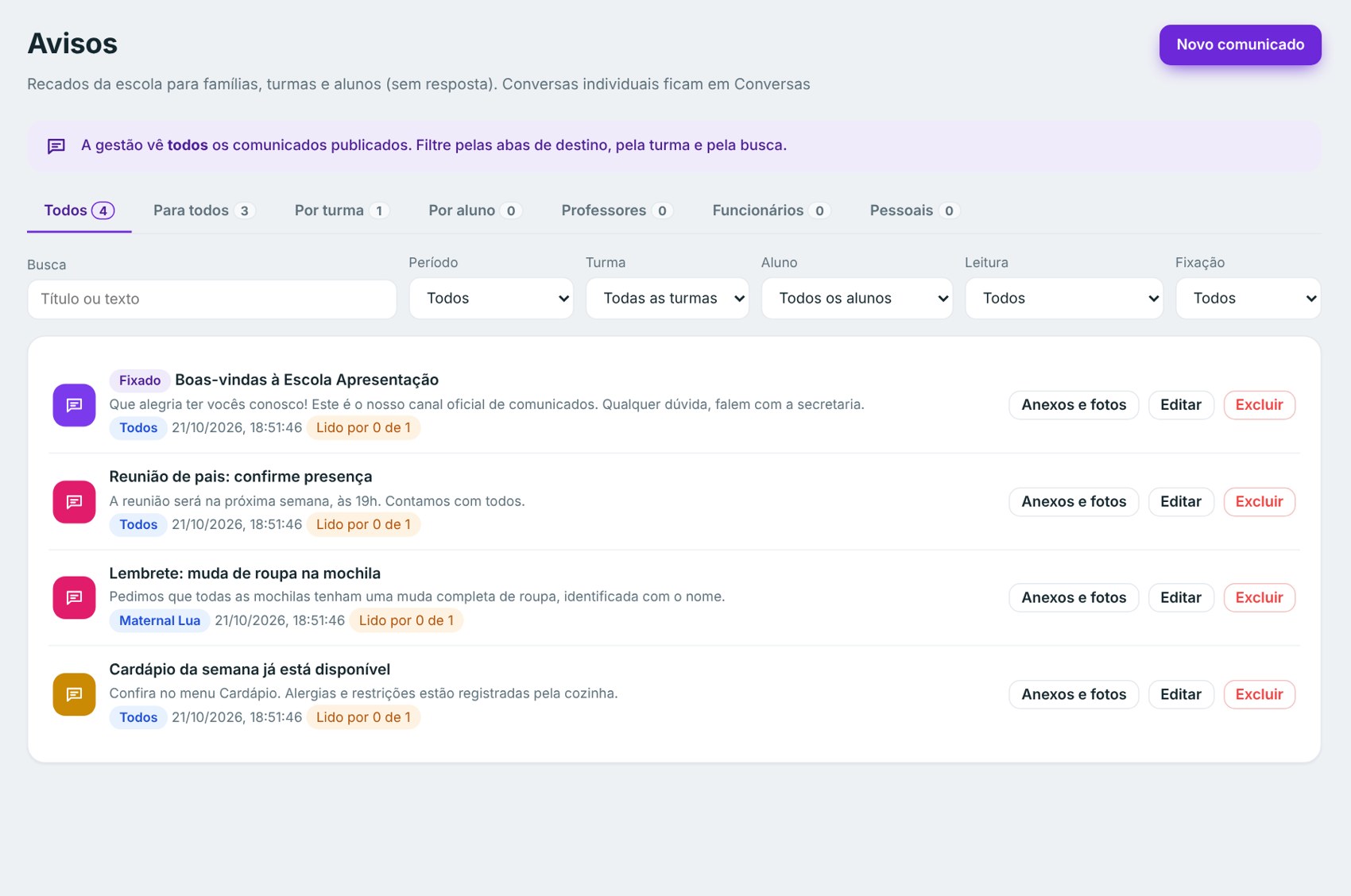Click the Novo comunicado button
The height and width of the screenshot is (896, 1351).
(x=1240, y=45)
